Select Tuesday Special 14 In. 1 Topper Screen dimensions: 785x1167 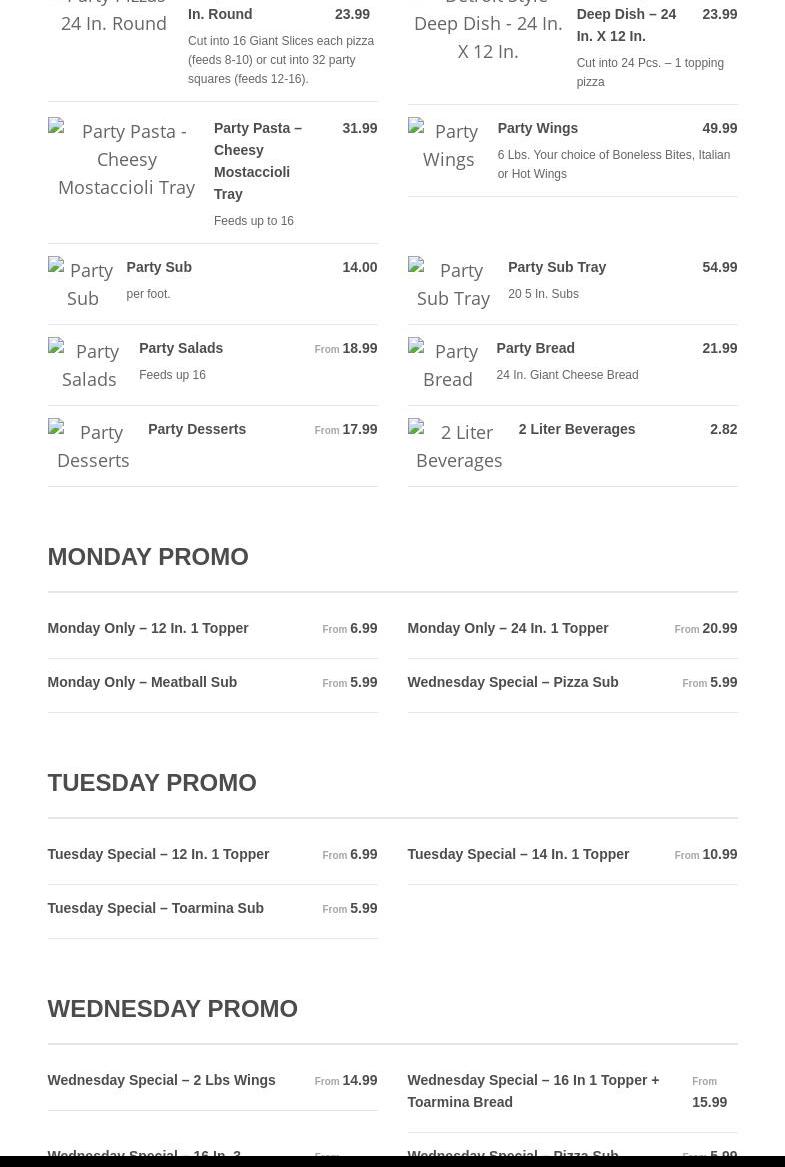coord(518,854)
